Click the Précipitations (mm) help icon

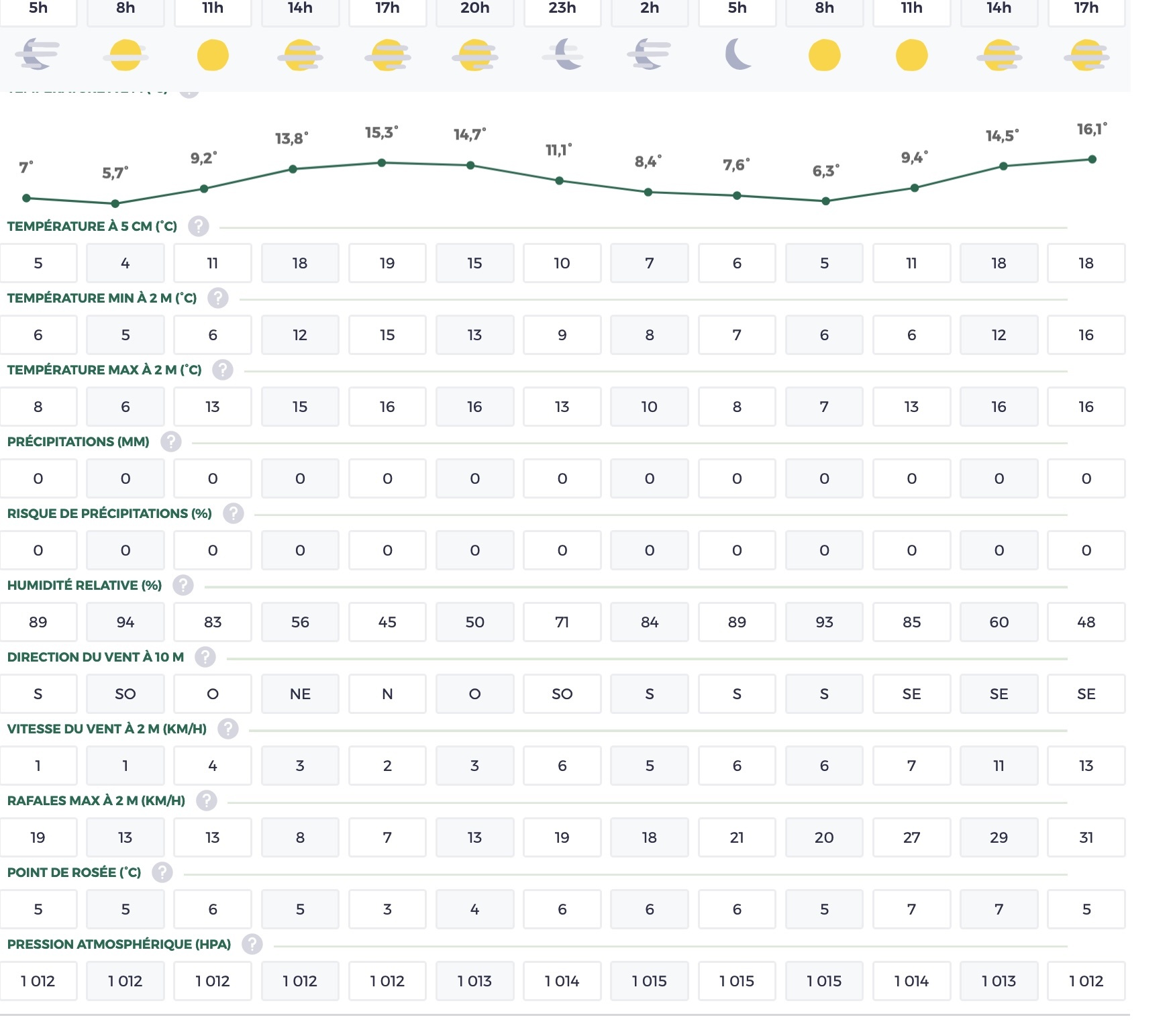[x=170, y=442]
